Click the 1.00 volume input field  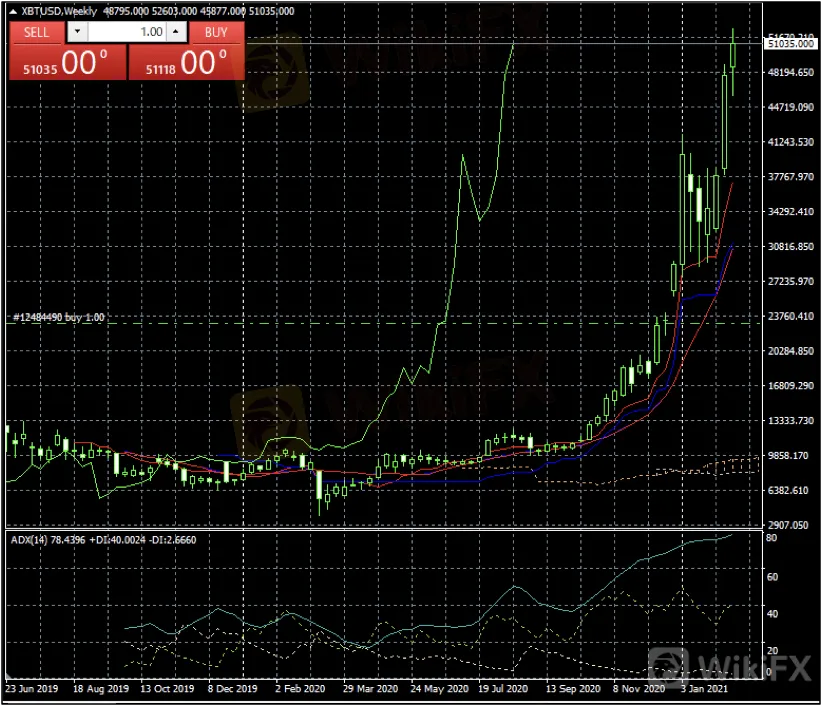pyautogui.click(x=127, y=32)
